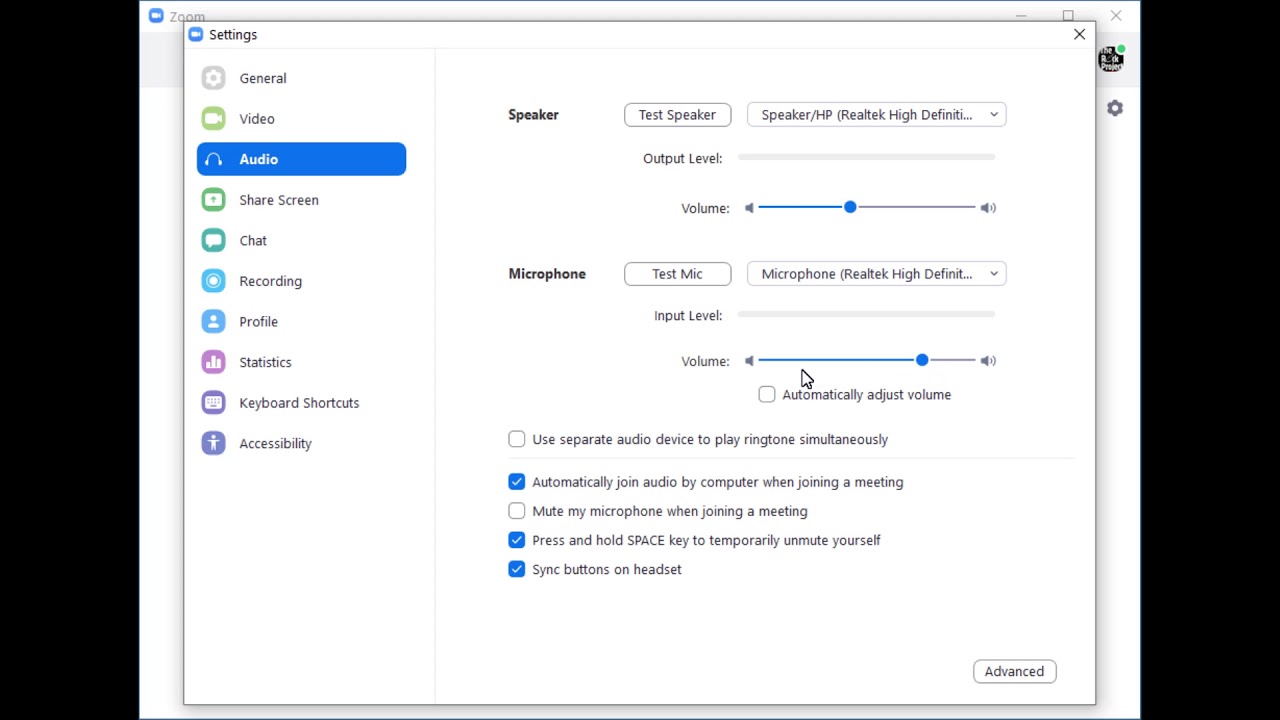Click the microphone Input Level bar

click(x=866, y=314)
